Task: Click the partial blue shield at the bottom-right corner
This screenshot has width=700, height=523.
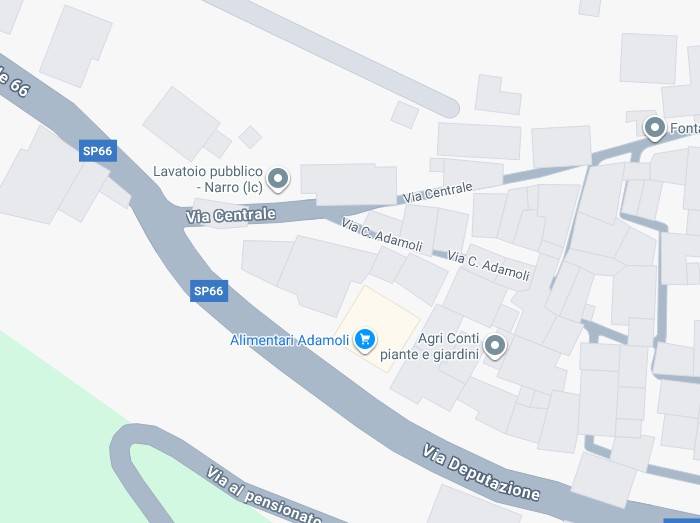Action: [x=682, y=520]
